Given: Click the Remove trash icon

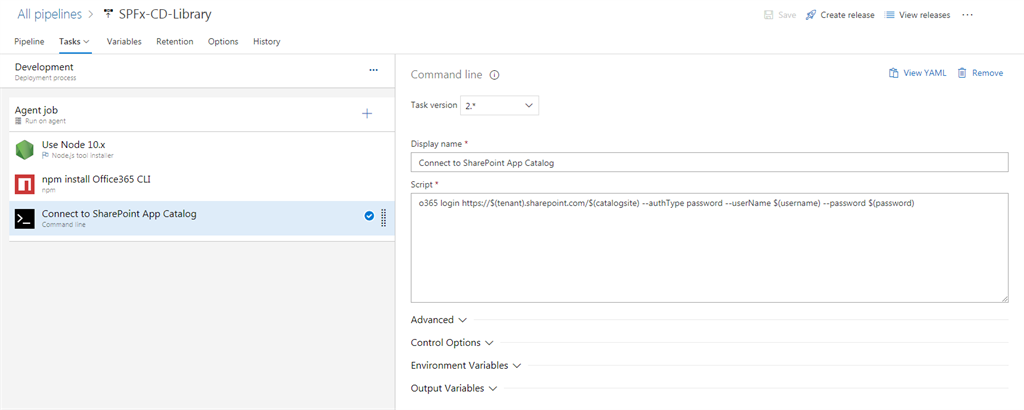Looking at the screenshot, I should (x=962, y=73).
